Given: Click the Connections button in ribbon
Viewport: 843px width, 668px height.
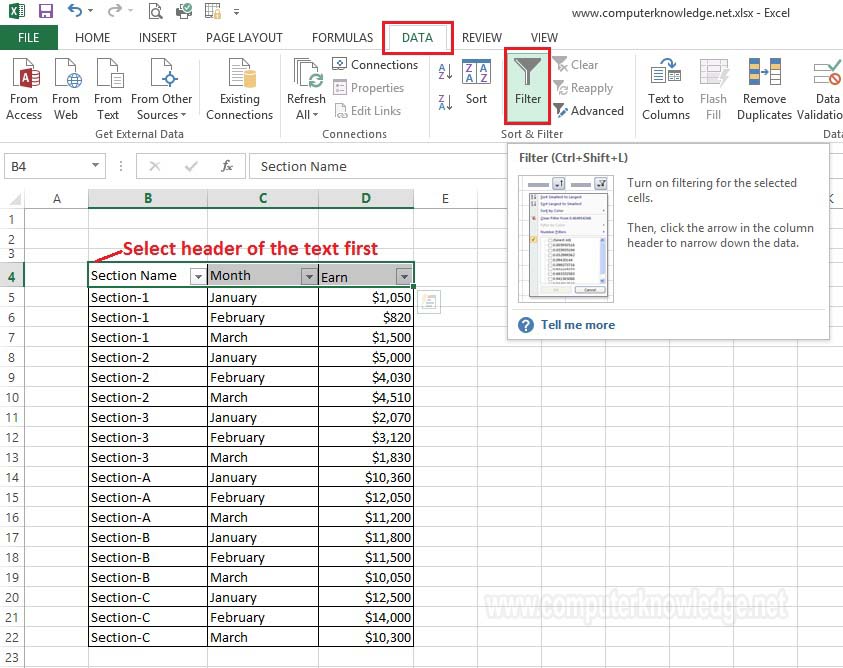Looking at the screenshot, I should tap(375, 65).
